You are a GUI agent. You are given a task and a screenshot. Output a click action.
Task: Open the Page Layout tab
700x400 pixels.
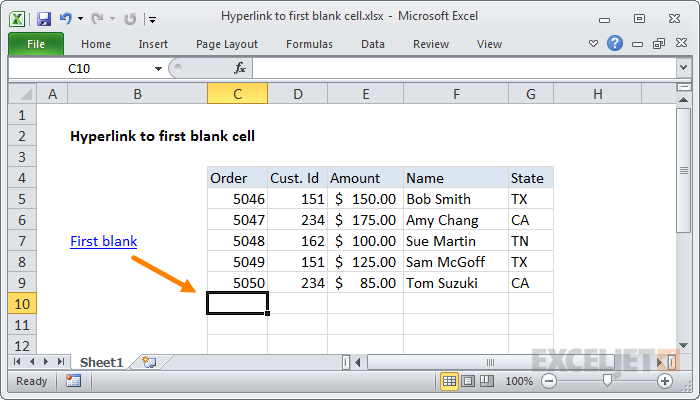[227, 44]
